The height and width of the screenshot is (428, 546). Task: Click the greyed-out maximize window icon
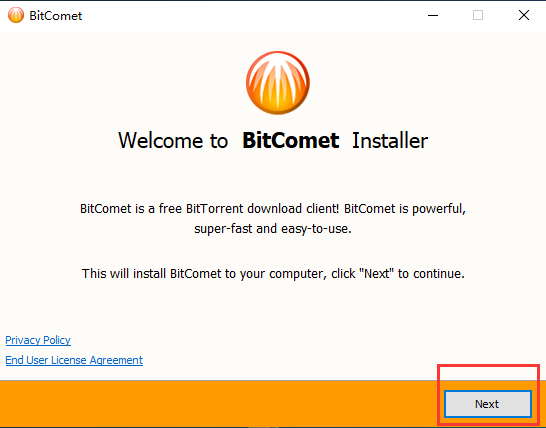(478, 15)
